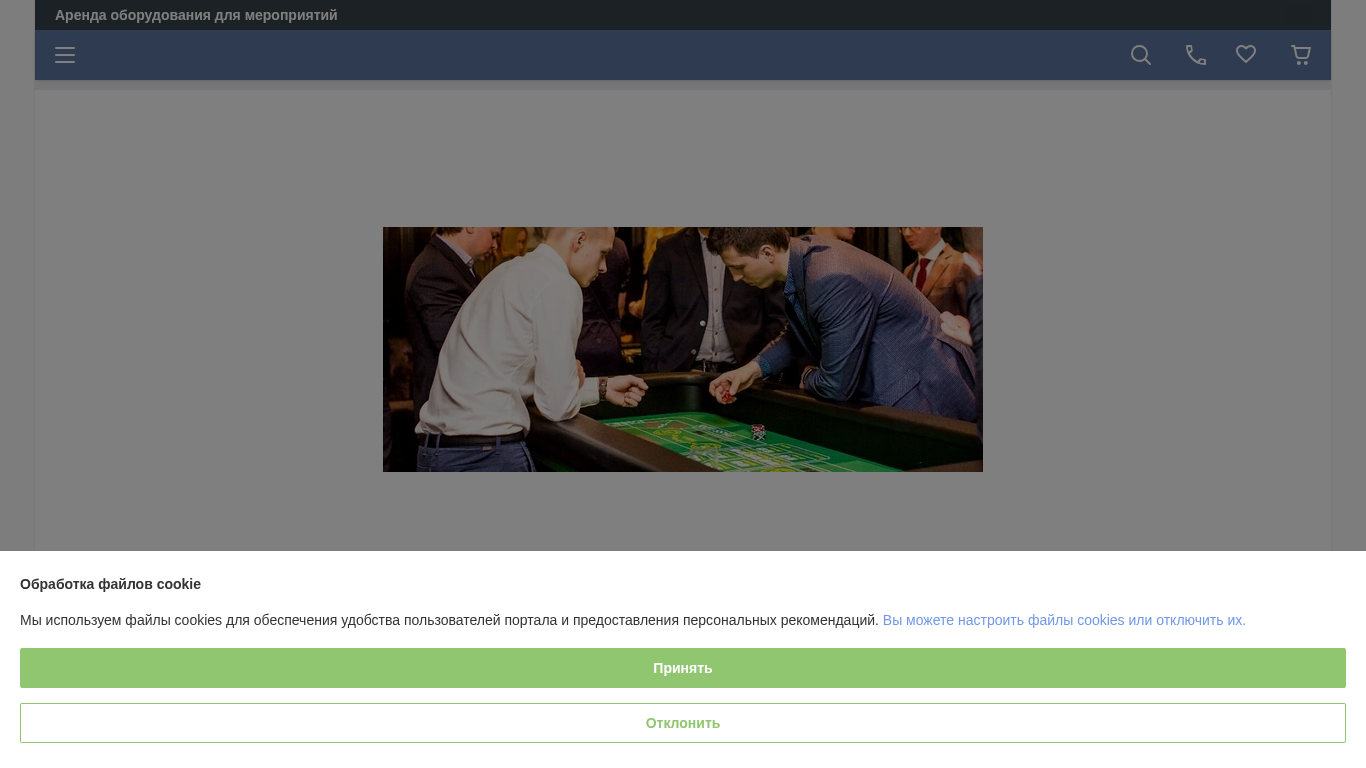Open the hamburger menu icon
Image resolution: width=1366 pixels, height=768 pixels.
[65, 55]
